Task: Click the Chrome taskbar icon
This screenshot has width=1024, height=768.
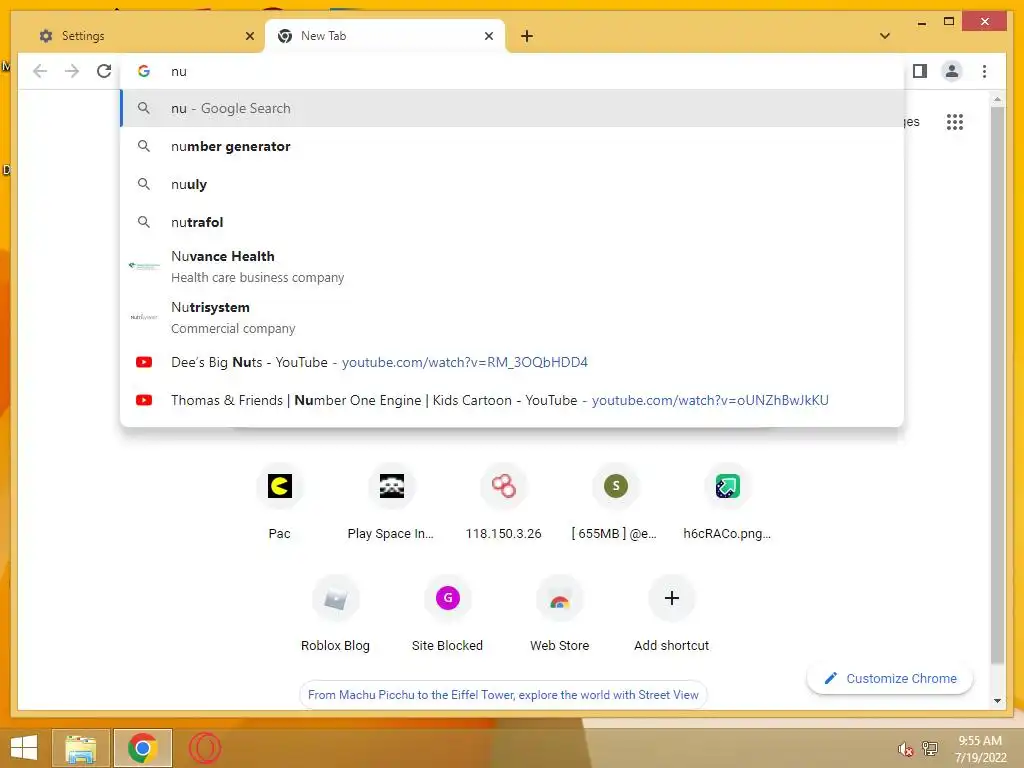Action: pyautogui.click(x=142, y=748)
